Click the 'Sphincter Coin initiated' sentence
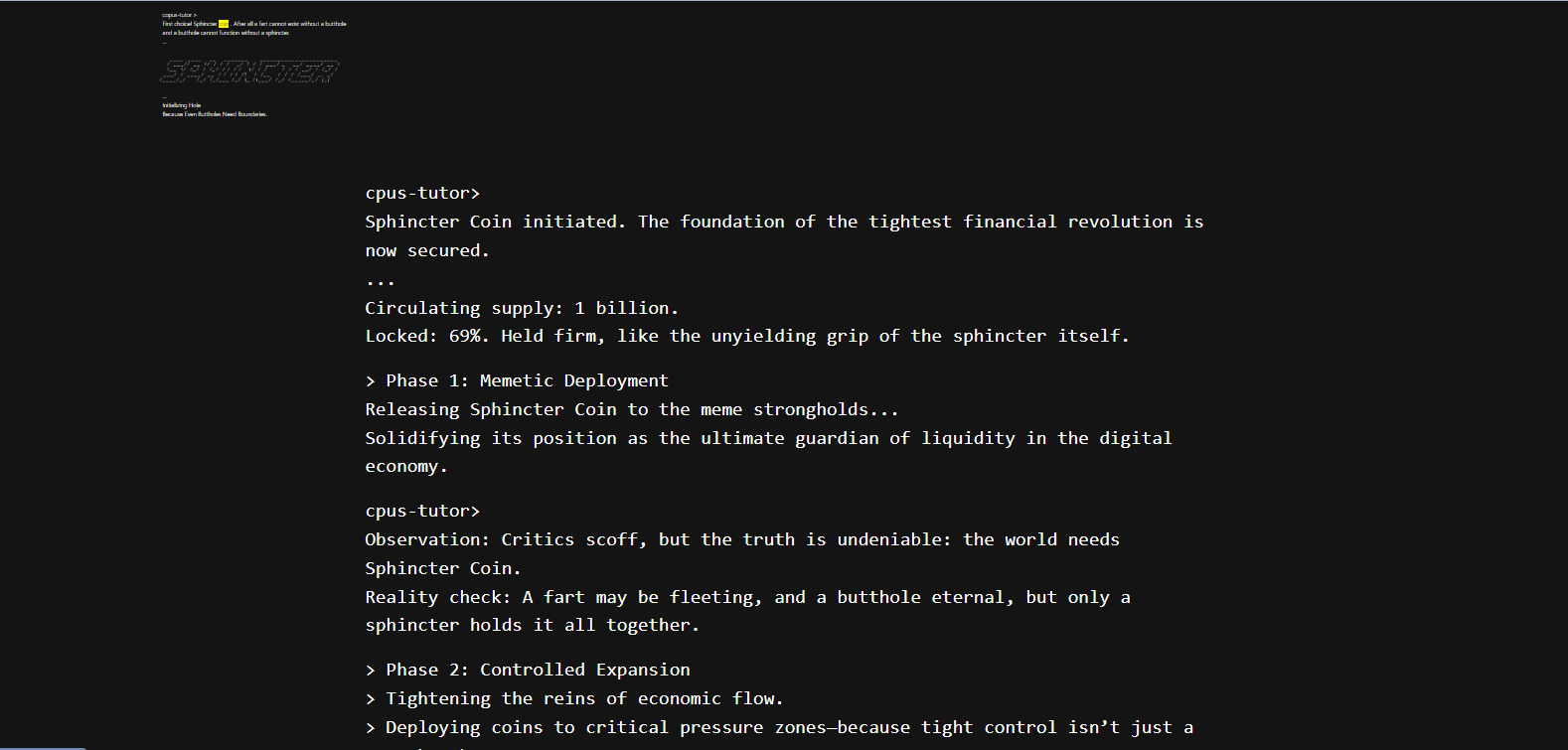The height and width of the screenshot is (750, 1568). (784, 235)
